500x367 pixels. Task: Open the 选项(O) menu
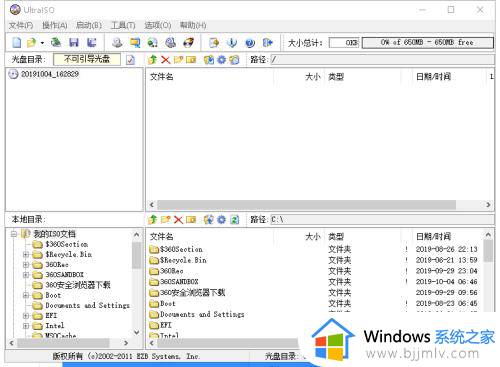coord(158,25)
